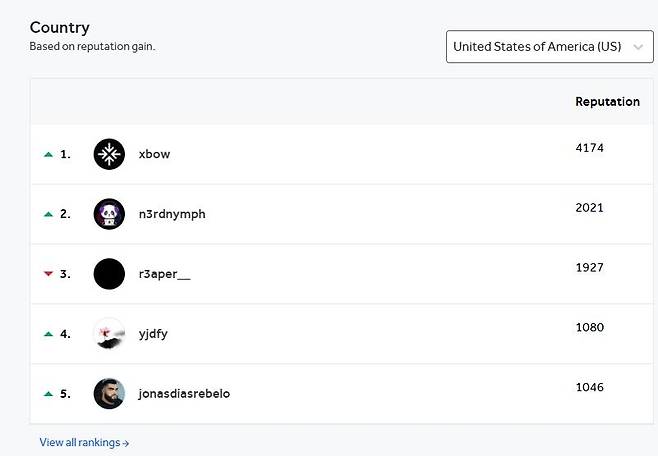Image resolution: width=658 pixels, height=456 pixels.
Task: Click View all rankings link
Action: pyautogui.click(x=84, y=442)
